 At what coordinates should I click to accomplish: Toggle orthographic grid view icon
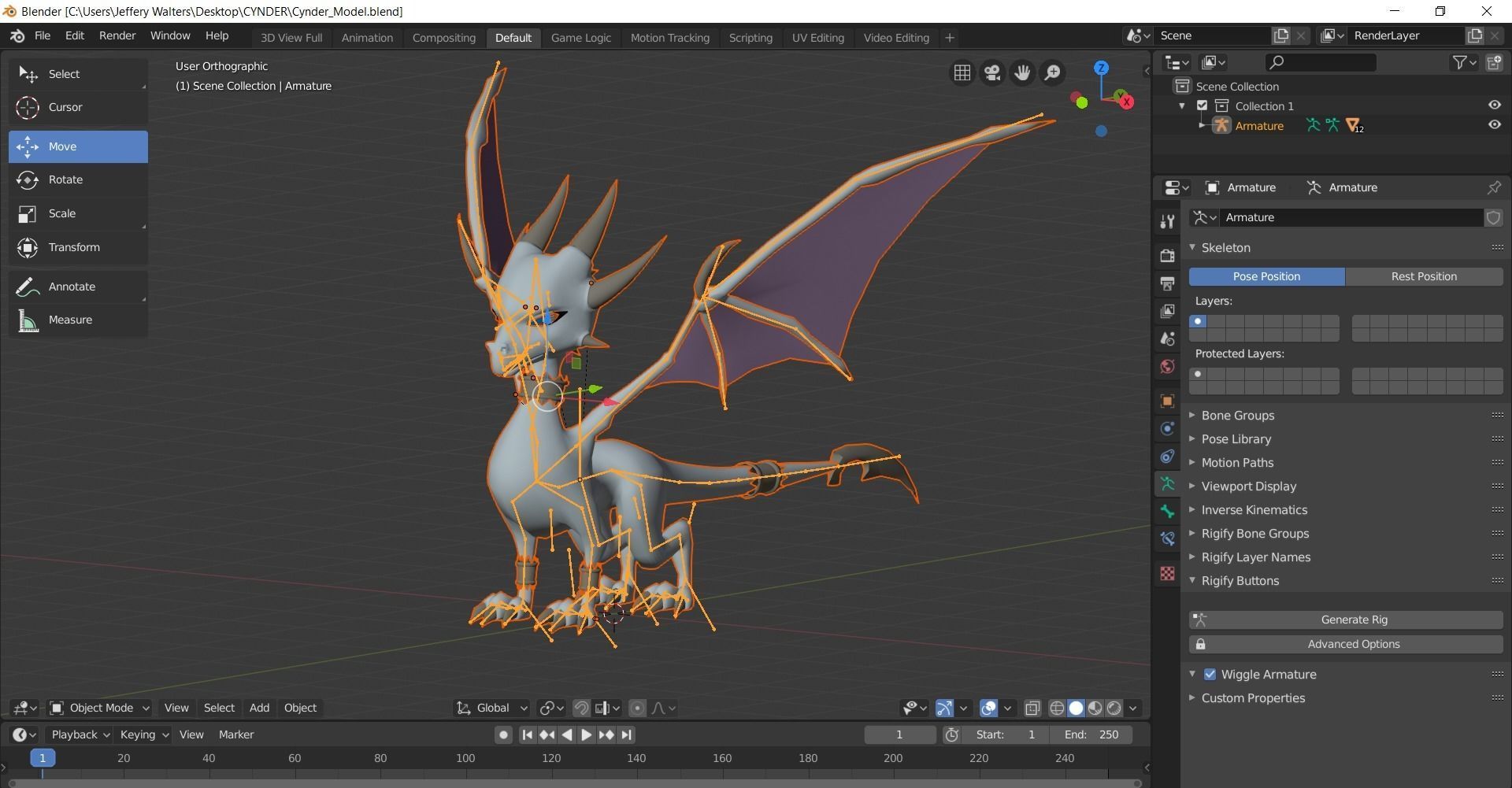tap(962, 72)
